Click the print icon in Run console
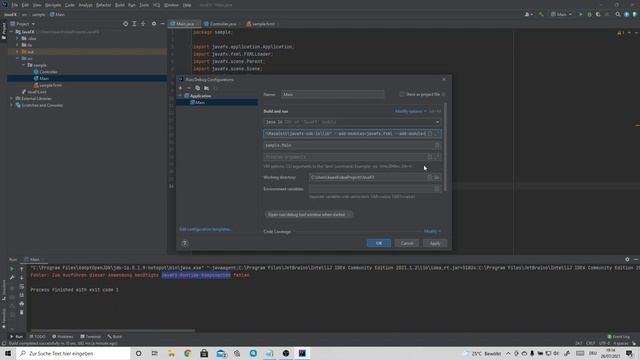640x360 pixels. tap(22, 304)
